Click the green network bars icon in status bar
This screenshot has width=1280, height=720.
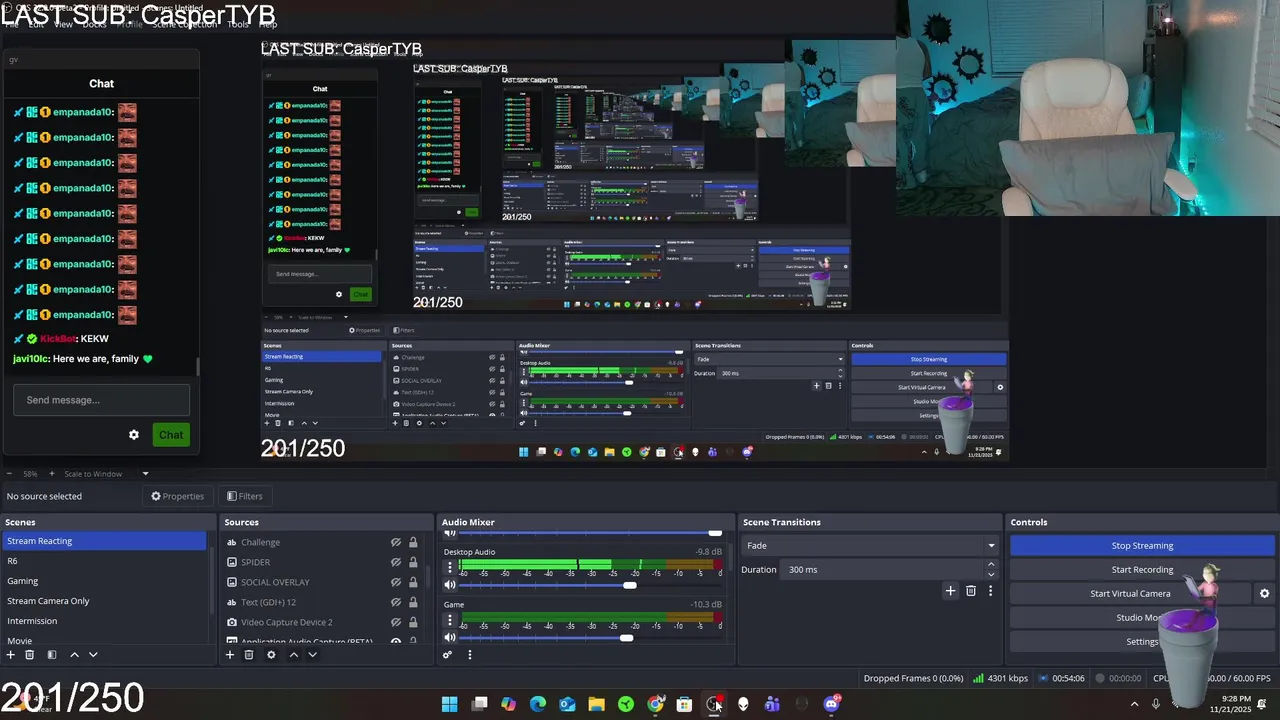978,678
